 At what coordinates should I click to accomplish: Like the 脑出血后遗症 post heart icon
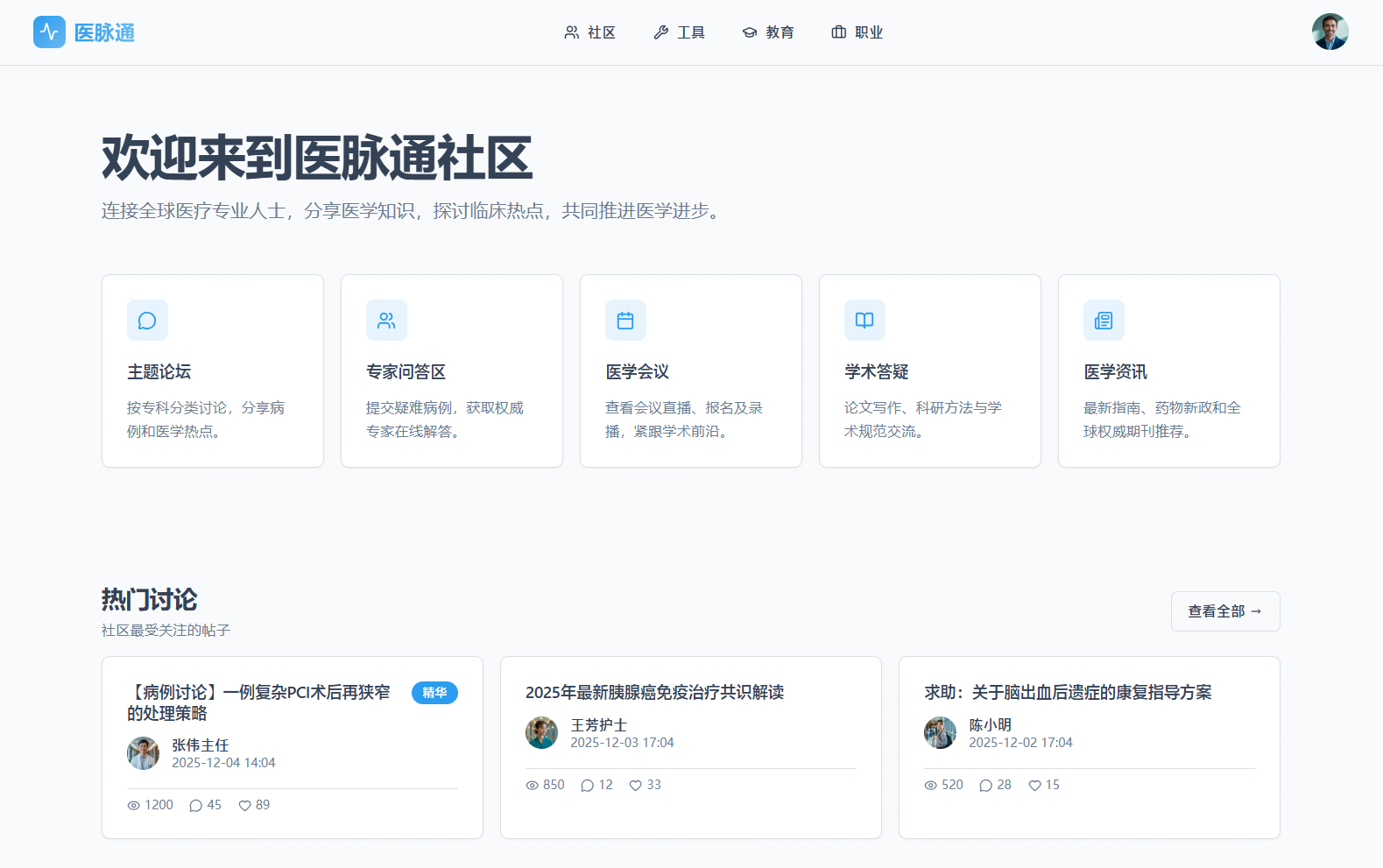tap(1034, 786)
